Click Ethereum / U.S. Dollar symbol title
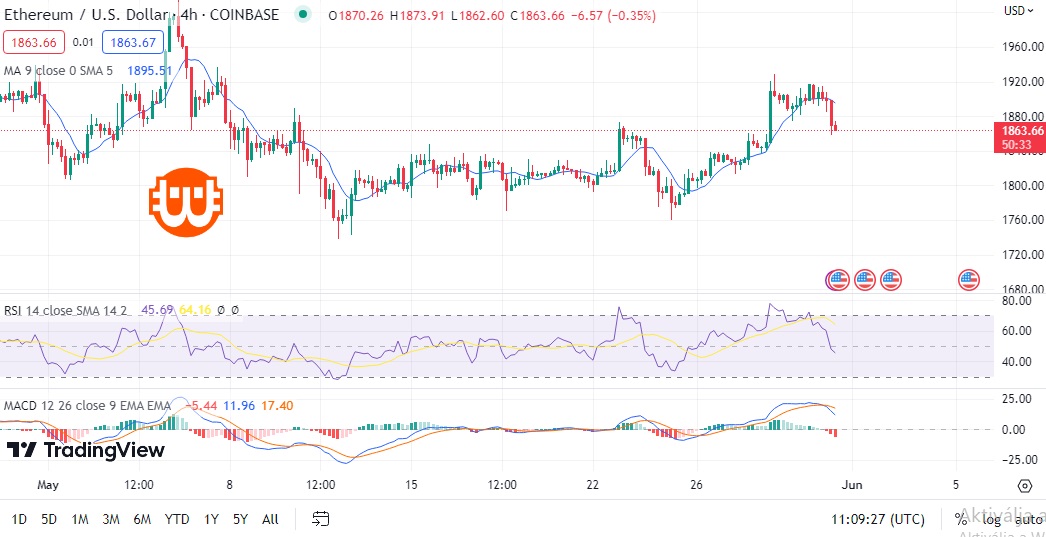 87,14
